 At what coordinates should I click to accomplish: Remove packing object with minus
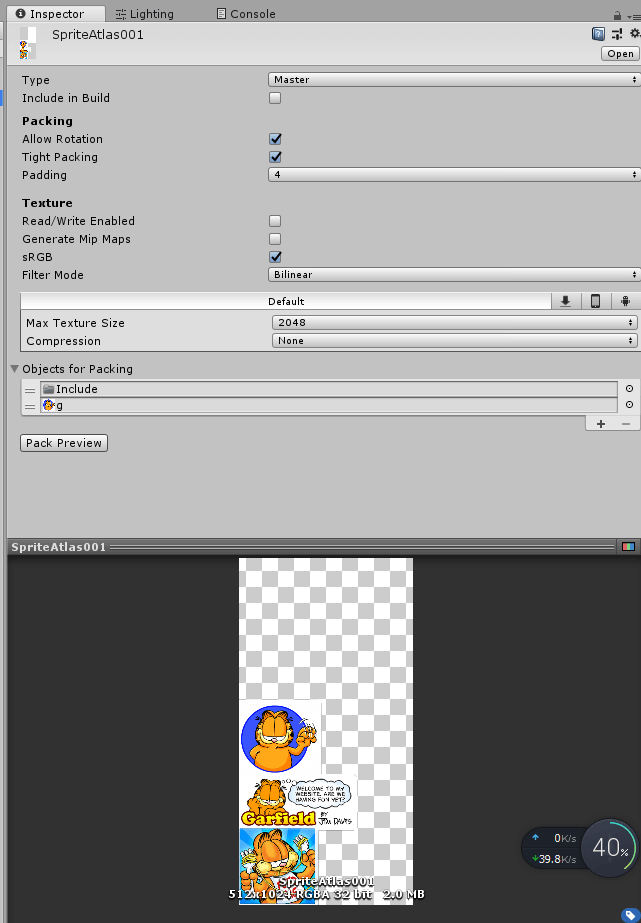coord(626,424)
